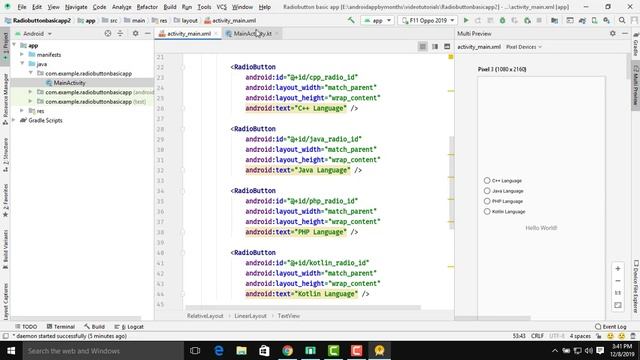This screenshot has height=360, width=640.
Task: Select the Java Language radio button in preview
Action: click(x=487, y=191)
